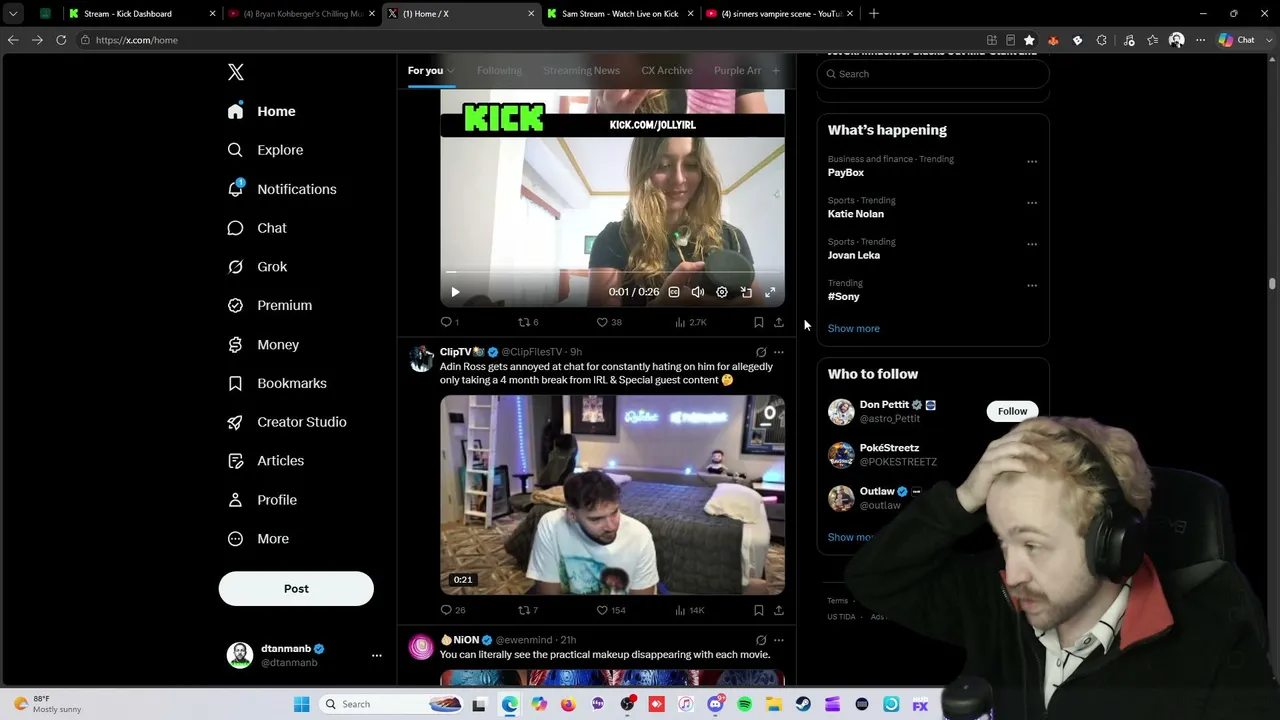Open the Windows Start menu
Screen dimensions: 1280x720
coord(301,704)
